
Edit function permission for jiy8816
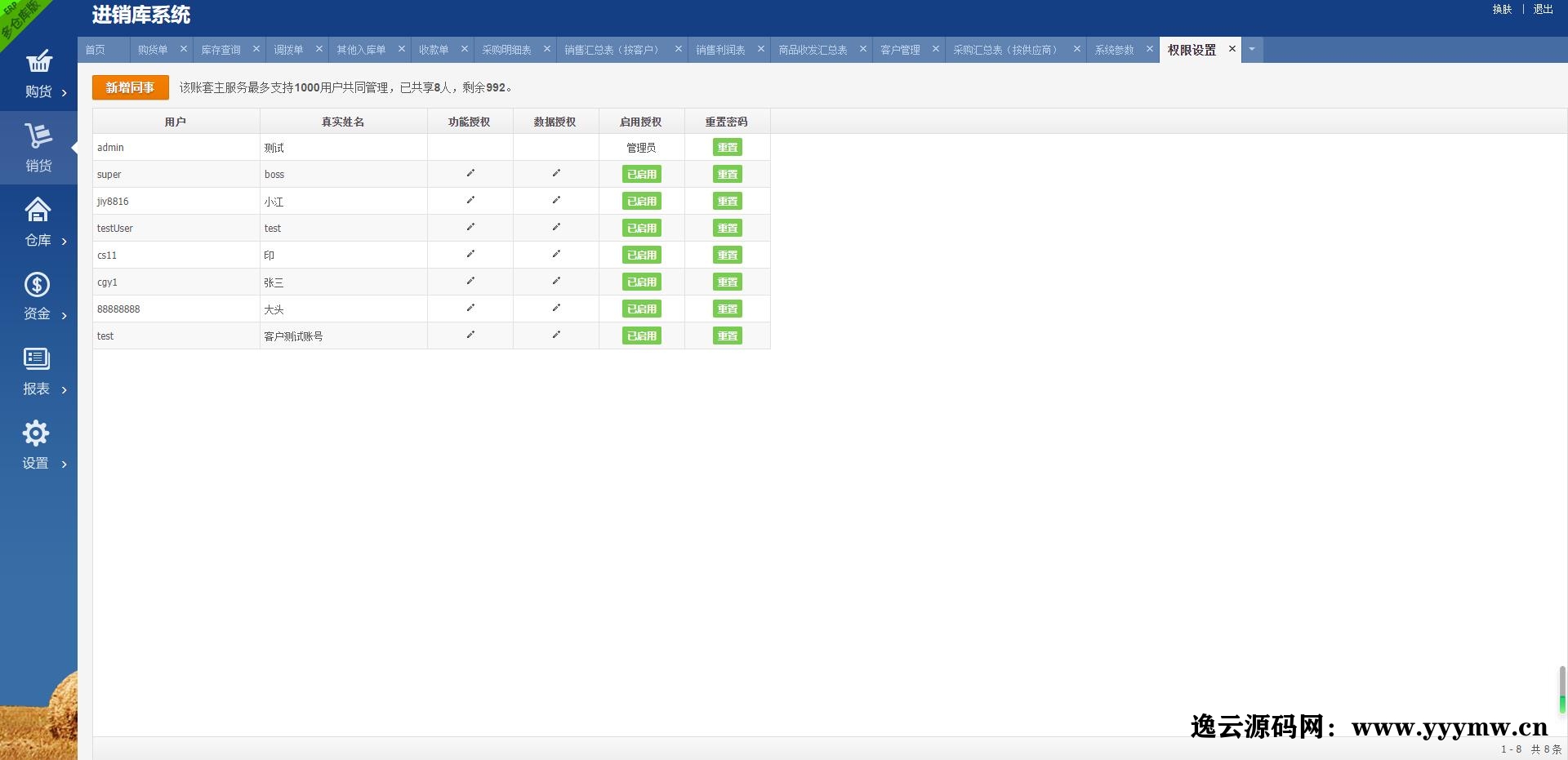pos(470,200)
